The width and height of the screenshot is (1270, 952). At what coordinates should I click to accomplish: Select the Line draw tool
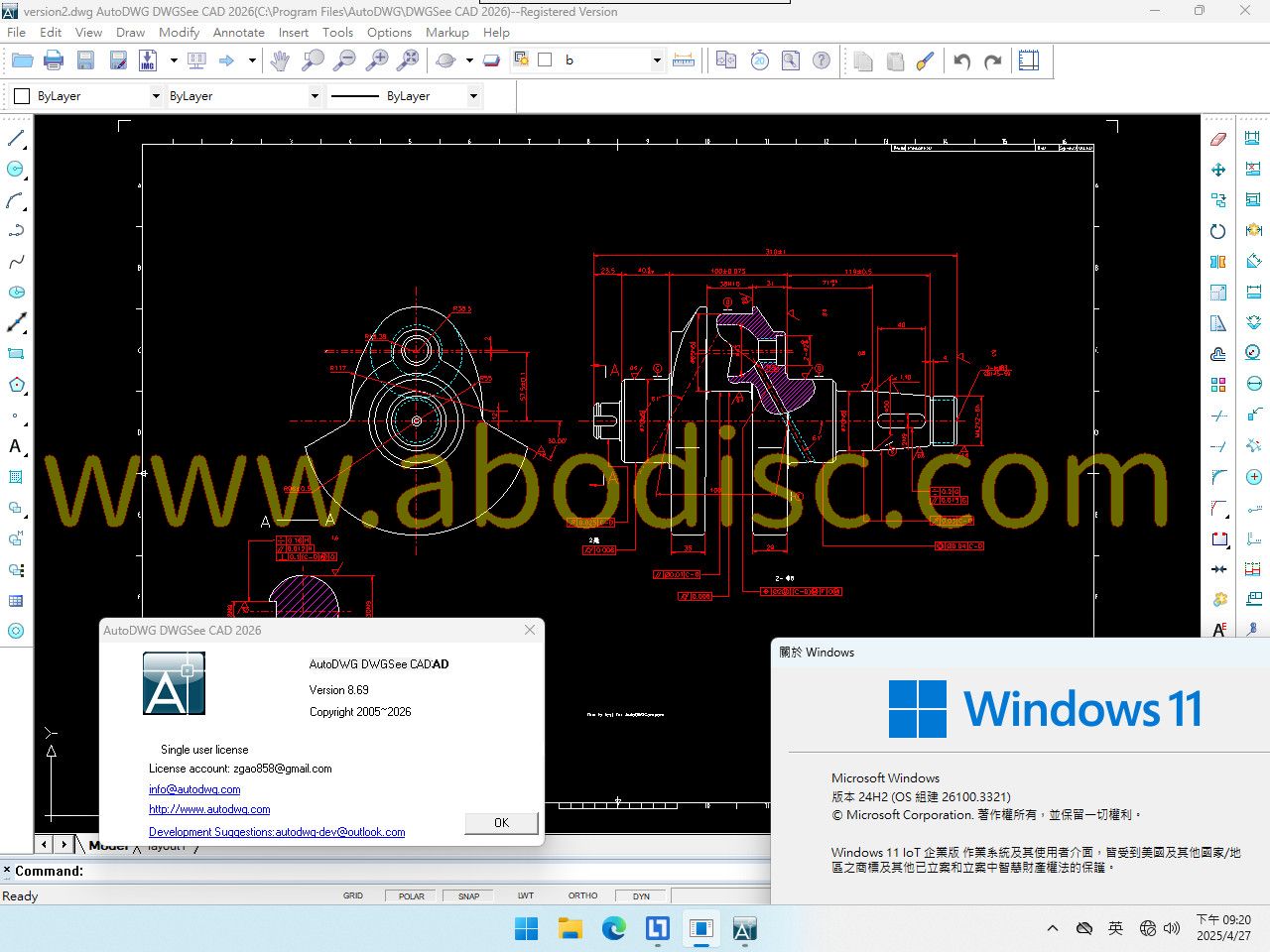tap(16, 138)
